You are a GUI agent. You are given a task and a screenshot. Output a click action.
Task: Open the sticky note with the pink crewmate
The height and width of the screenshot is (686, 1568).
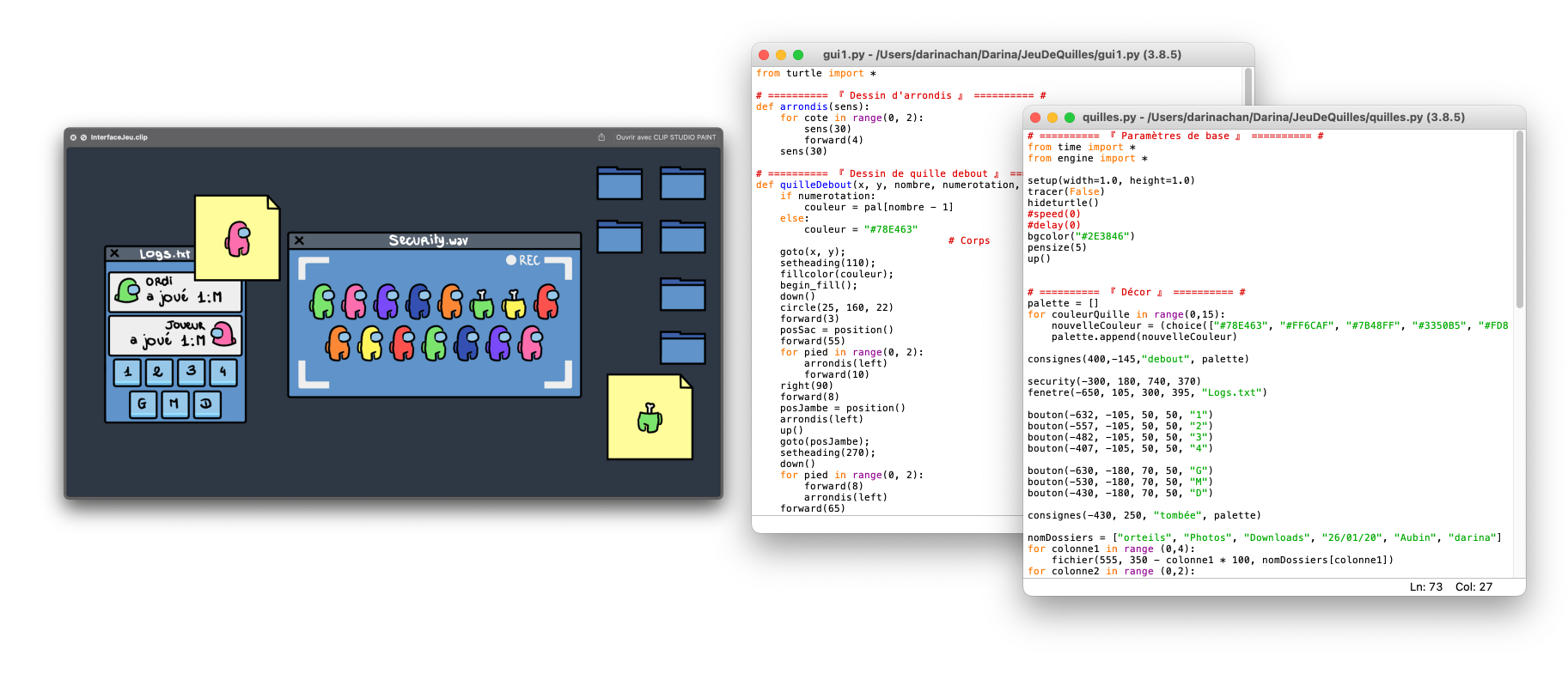click(x=237, y=238)
